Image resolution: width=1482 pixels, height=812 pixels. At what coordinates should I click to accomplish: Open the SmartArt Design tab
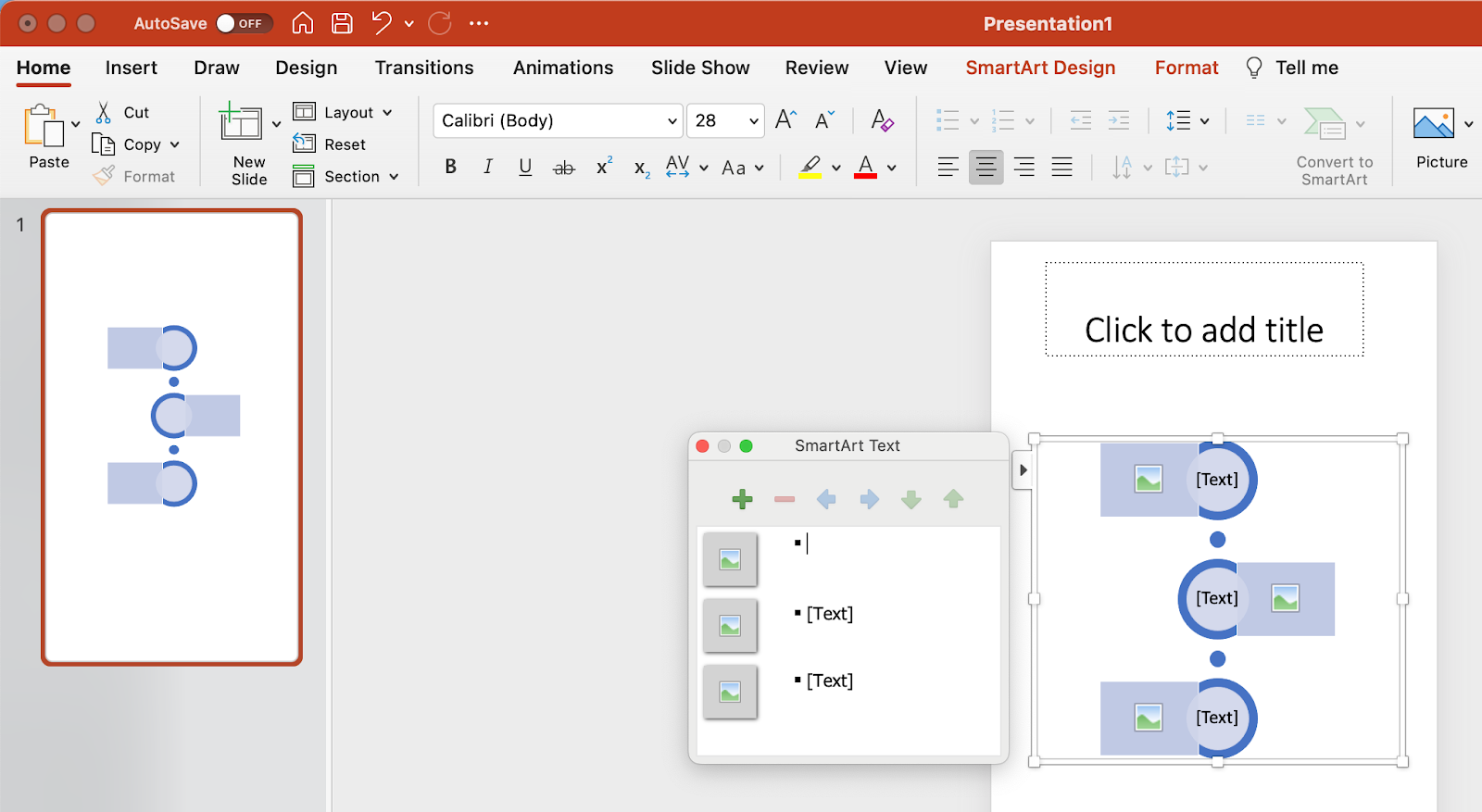tap(1040, 68)
